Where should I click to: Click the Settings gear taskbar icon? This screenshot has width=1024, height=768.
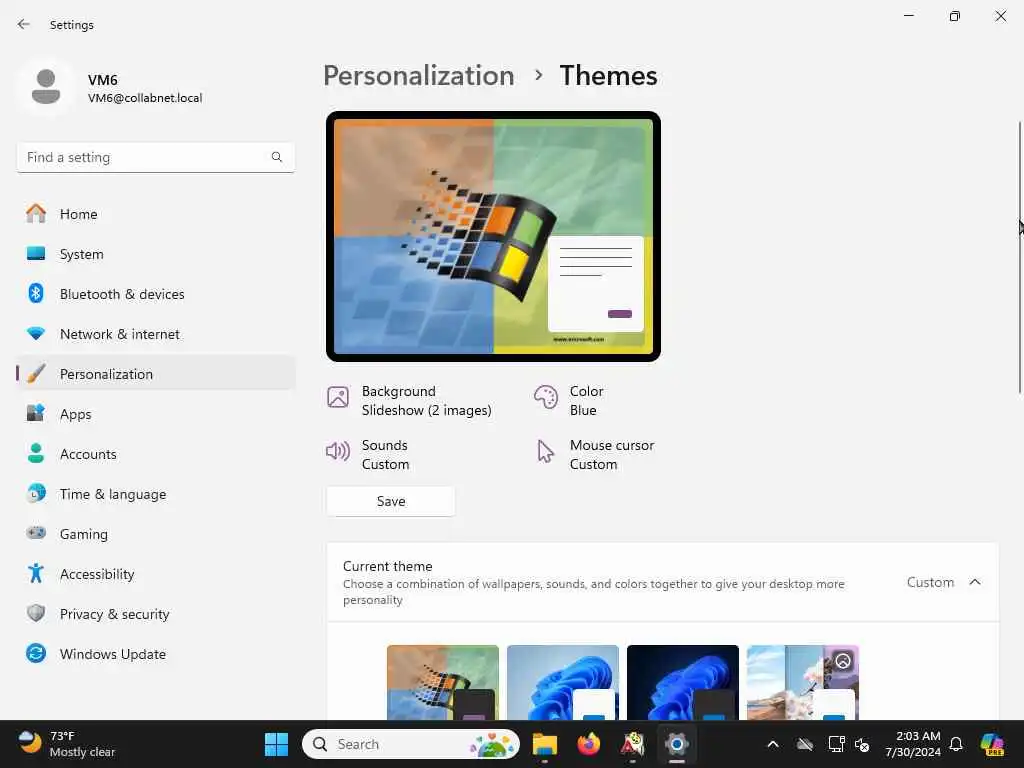pos(677,744)
